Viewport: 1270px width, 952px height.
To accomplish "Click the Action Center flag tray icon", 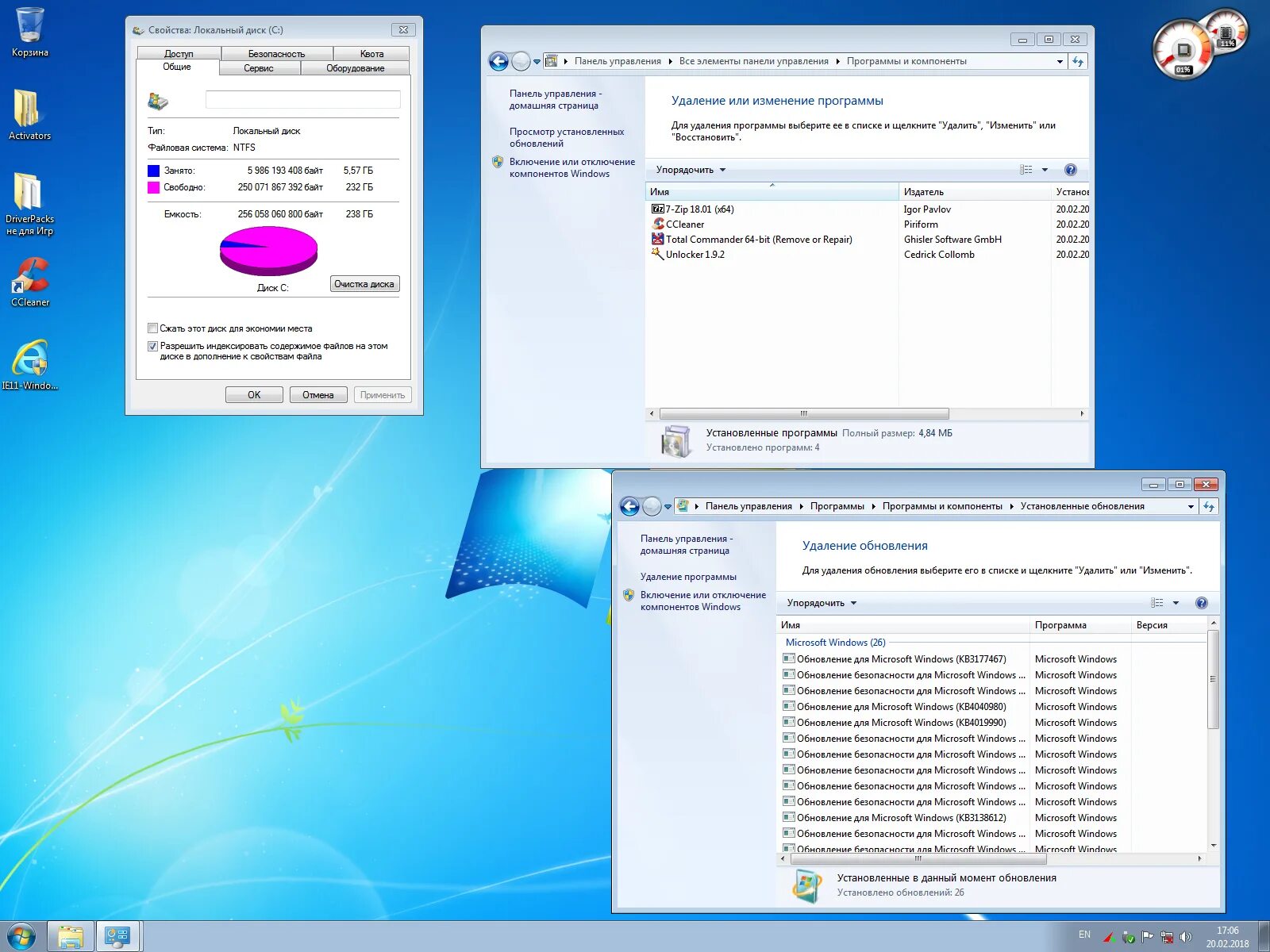I will tap(1147, 937).
